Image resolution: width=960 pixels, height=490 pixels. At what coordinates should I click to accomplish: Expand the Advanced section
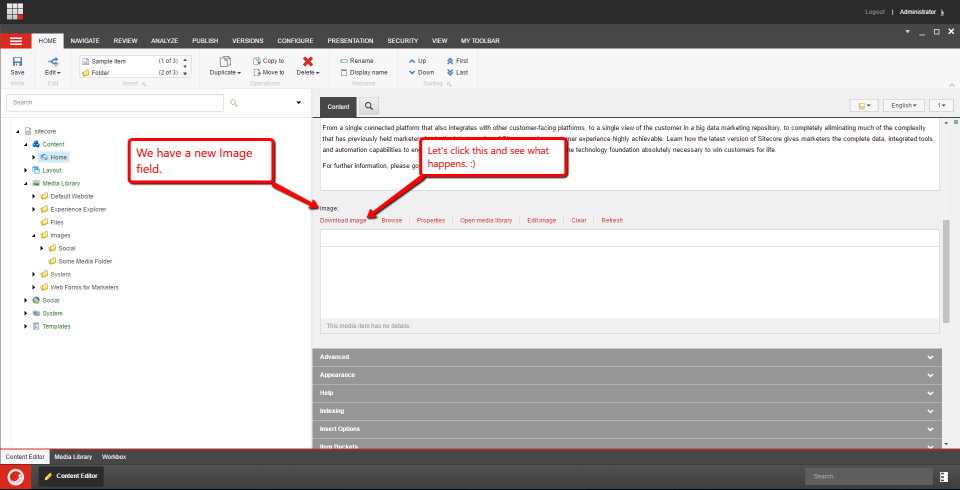[x=626, y=357]
